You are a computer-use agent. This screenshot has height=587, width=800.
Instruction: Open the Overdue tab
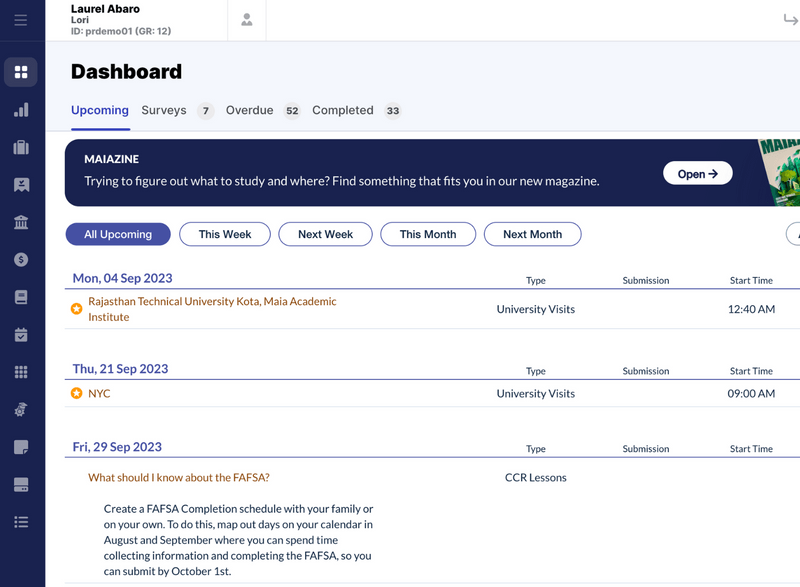coord(249,110)
